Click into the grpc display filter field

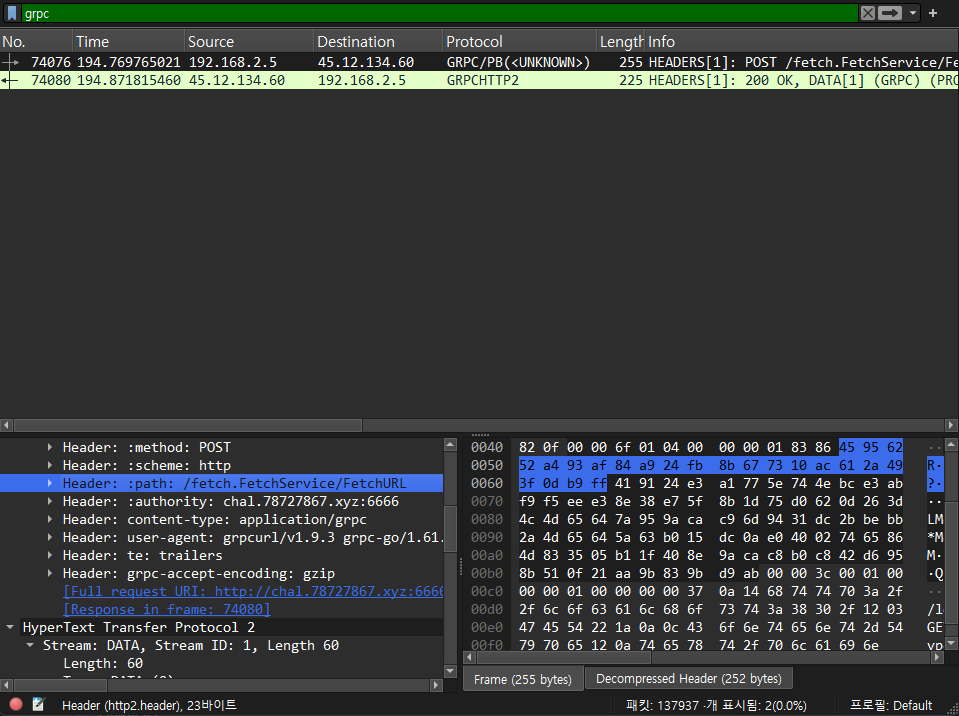pyautogui.click(x=440, y=13)
